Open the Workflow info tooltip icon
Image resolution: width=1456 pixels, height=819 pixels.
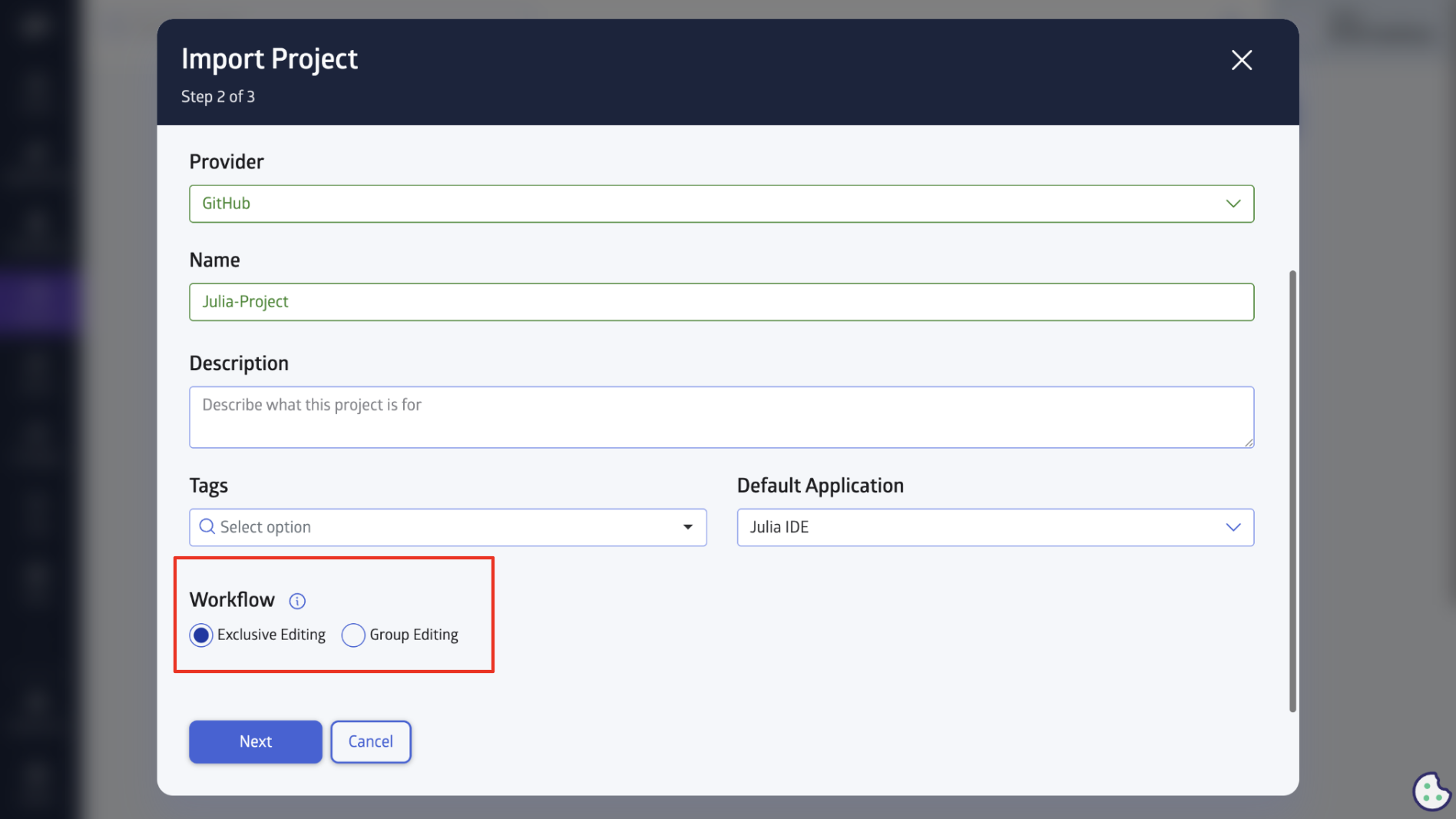(x=297, y=601)
